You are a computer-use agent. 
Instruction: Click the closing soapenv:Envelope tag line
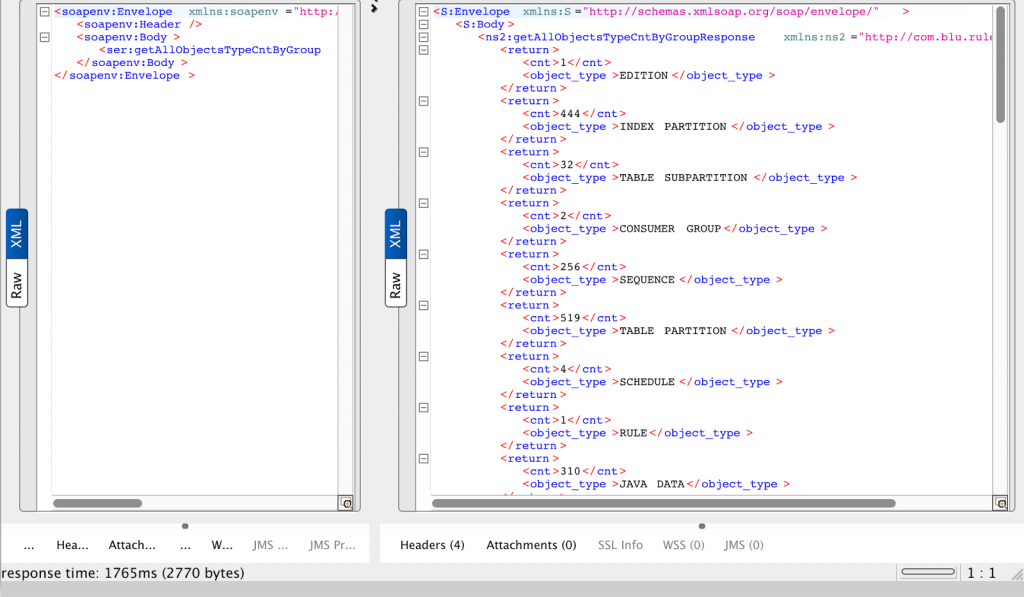125,75
